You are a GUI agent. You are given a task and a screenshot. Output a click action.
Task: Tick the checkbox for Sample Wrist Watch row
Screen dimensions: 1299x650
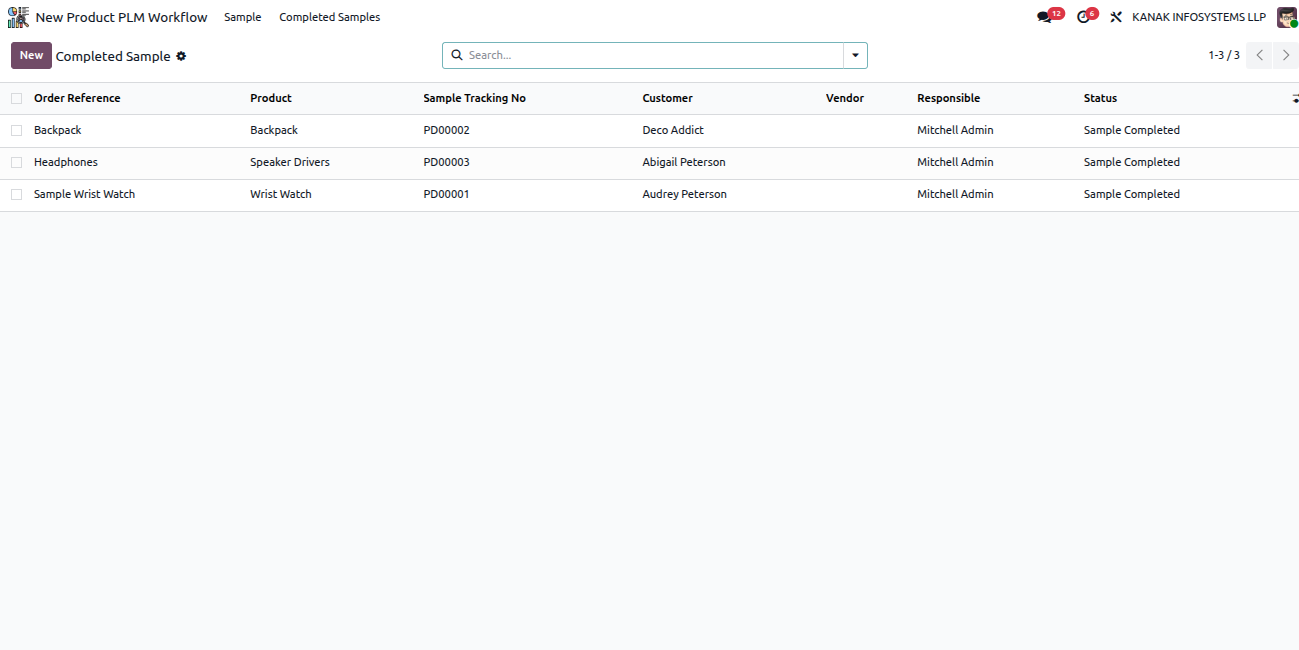(x=16, y=194)
